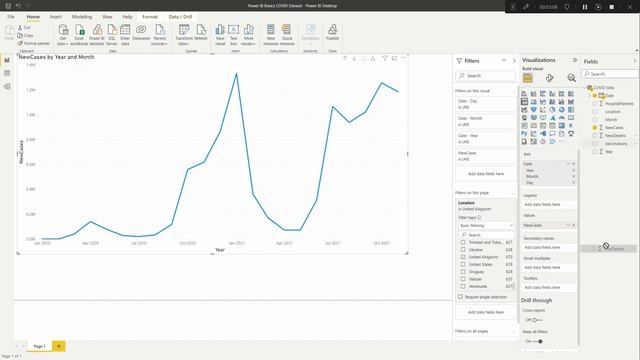
Task: Open Recent sources dropdown
Action: (160, 35)
